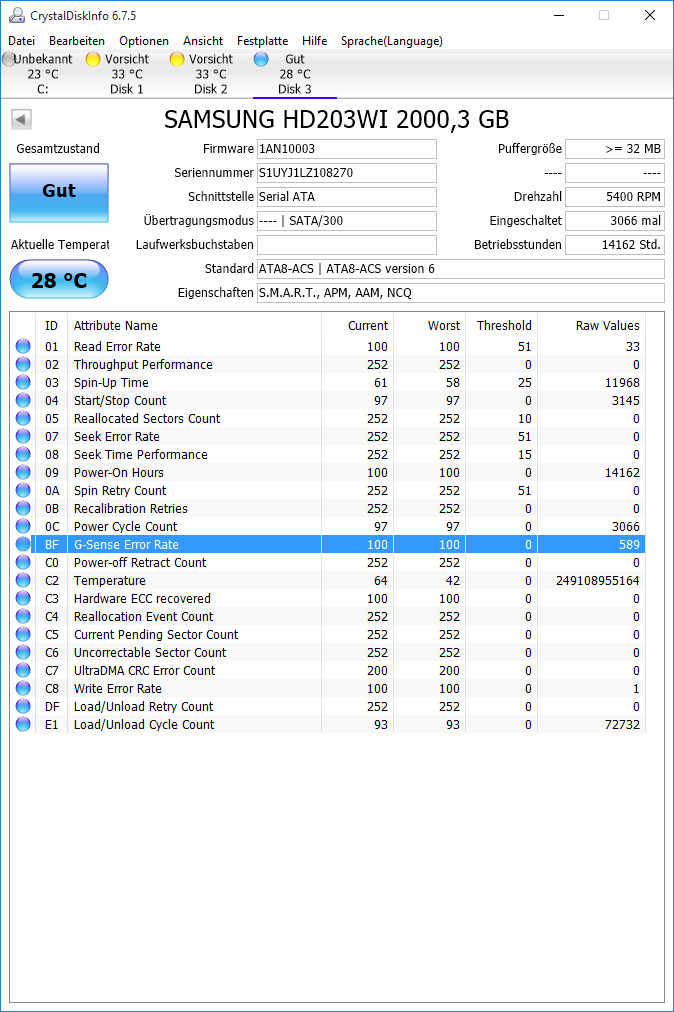
Task: Click the status orb of G-Sense Error Rate row
Action: (23, 545)
